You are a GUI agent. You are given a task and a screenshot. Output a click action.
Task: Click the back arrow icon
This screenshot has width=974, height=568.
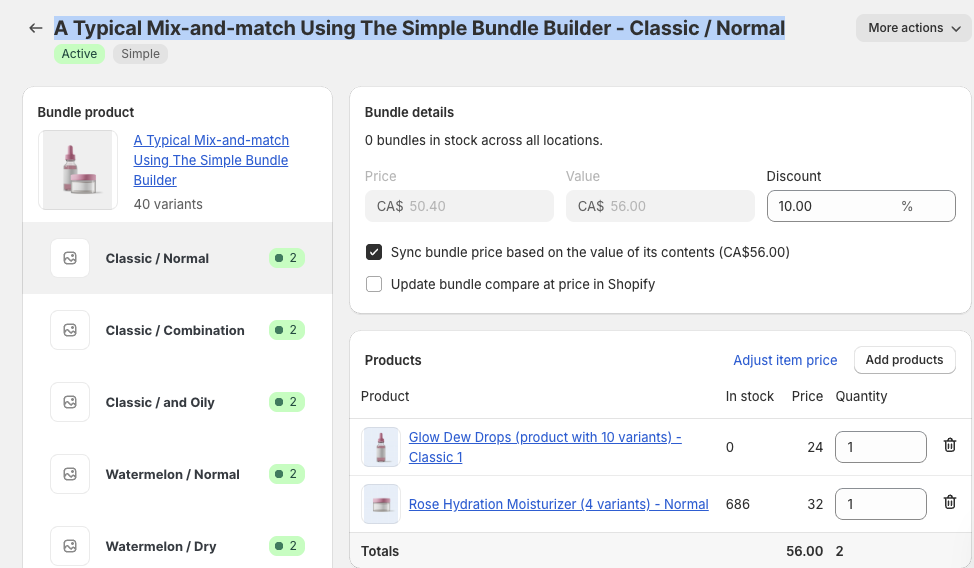pos(35,28)
